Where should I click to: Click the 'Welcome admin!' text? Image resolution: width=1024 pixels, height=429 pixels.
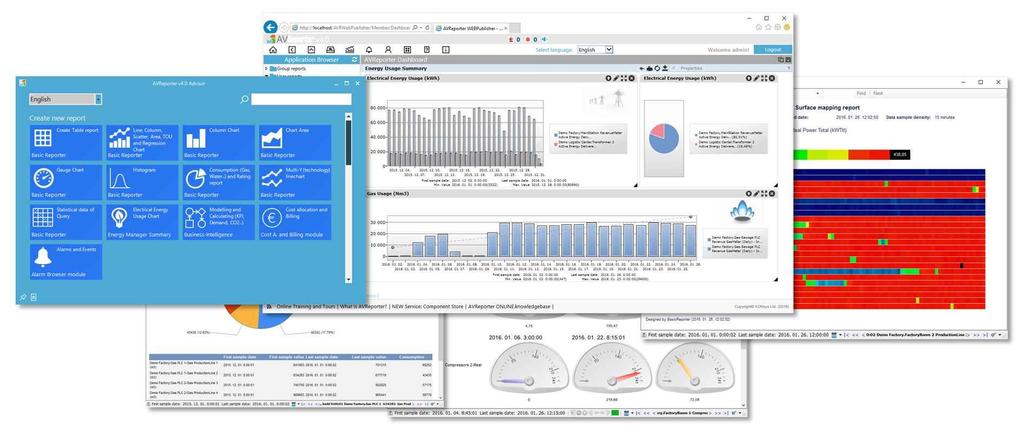pos(728,50)
